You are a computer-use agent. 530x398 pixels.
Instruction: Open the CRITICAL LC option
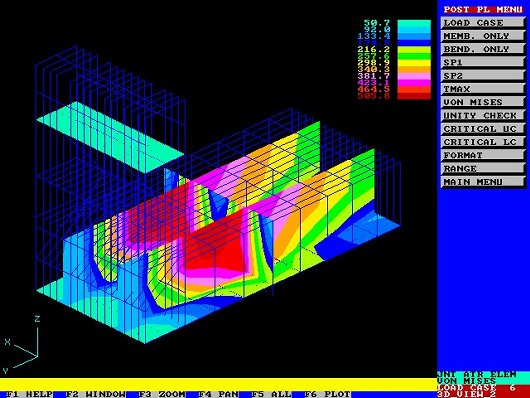[x=483, y=142]
